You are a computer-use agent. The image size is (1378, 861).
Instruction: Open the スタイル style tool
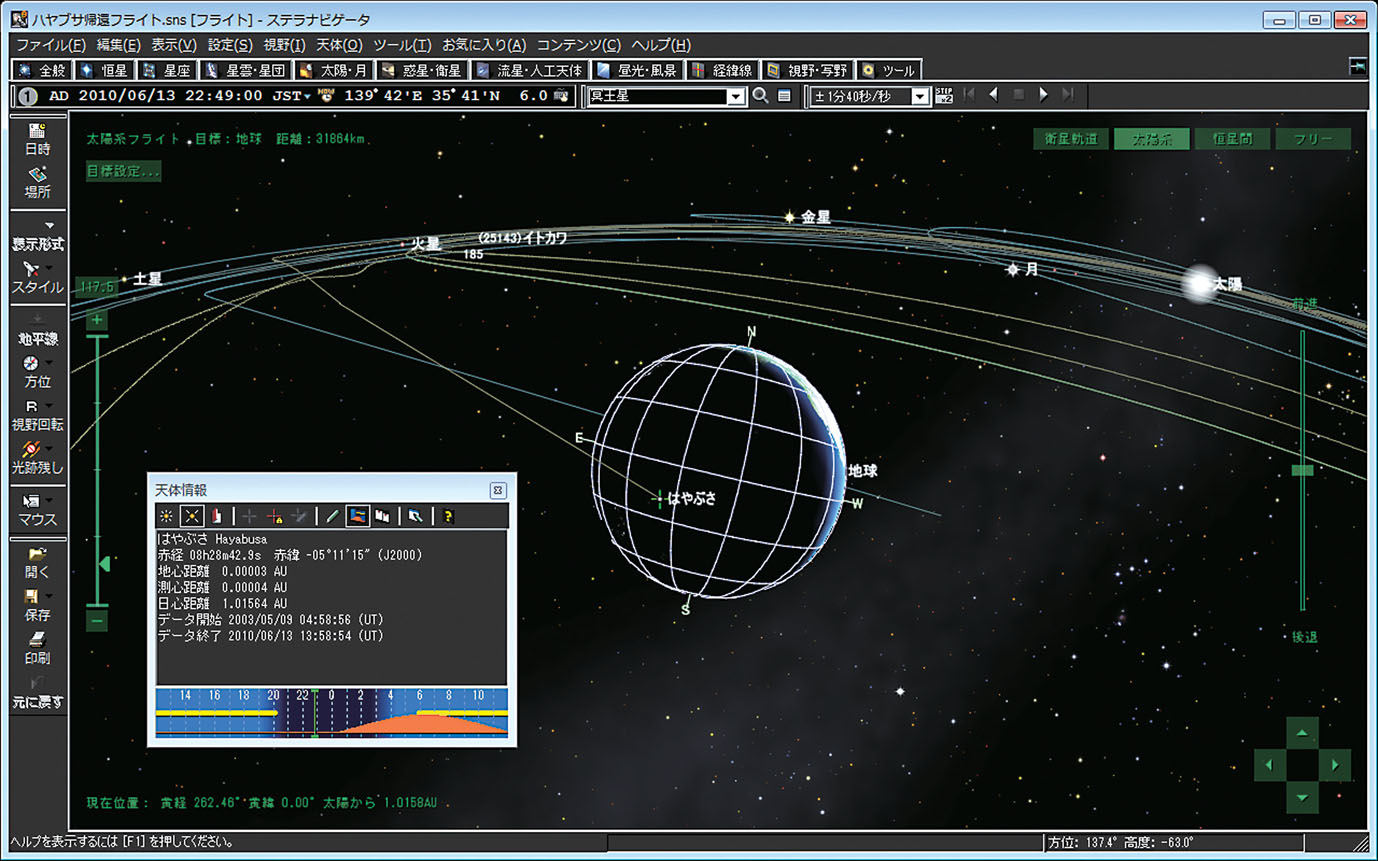point(38,277)
